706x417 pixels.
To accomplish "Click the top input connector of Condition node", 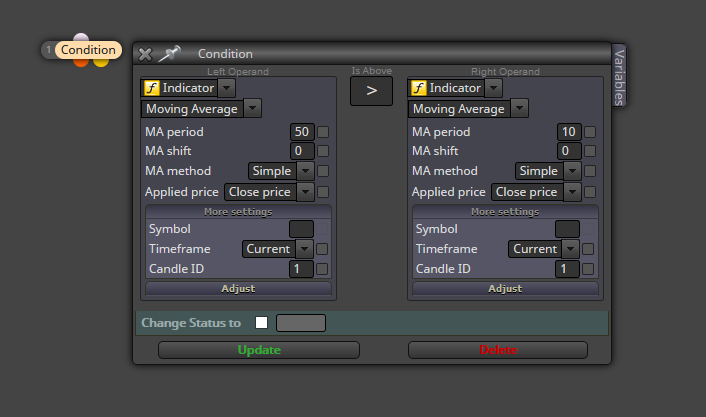I will pos(81,37).
